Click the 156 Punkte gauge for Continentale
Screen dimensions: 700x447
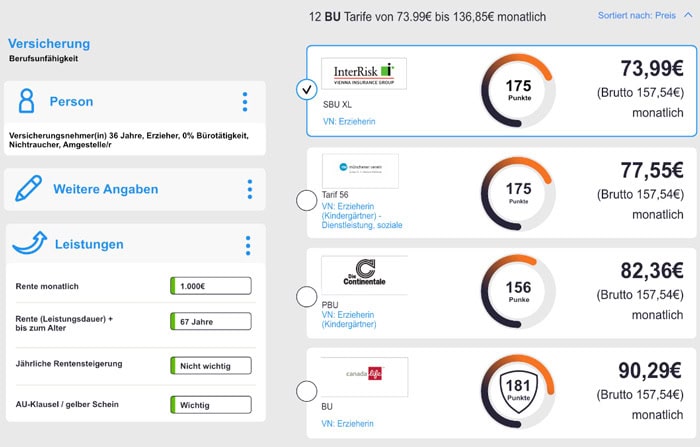click(518, 292)
